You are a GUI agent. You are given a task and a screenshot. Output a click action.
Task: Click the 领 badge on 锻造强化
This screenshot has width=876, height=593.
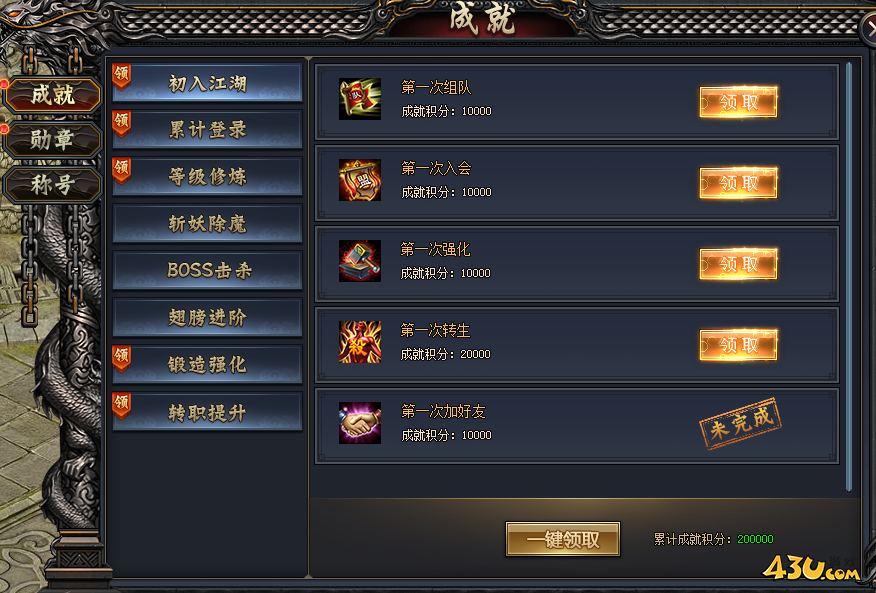(x=121, y=358)
